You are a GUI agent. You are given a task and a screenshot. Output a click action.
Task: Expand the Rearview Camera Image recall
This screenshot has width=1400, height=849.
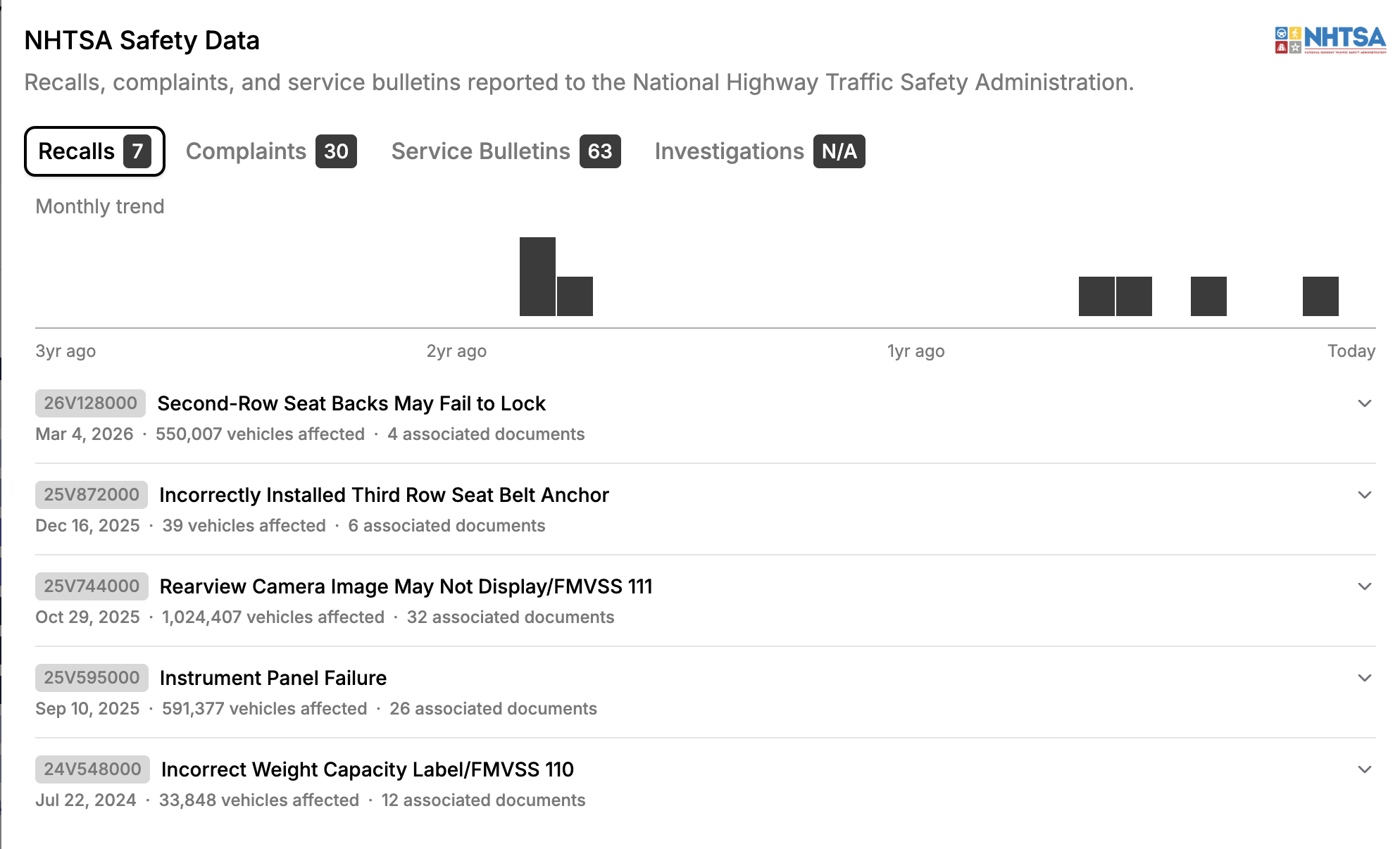point(1365,586)
